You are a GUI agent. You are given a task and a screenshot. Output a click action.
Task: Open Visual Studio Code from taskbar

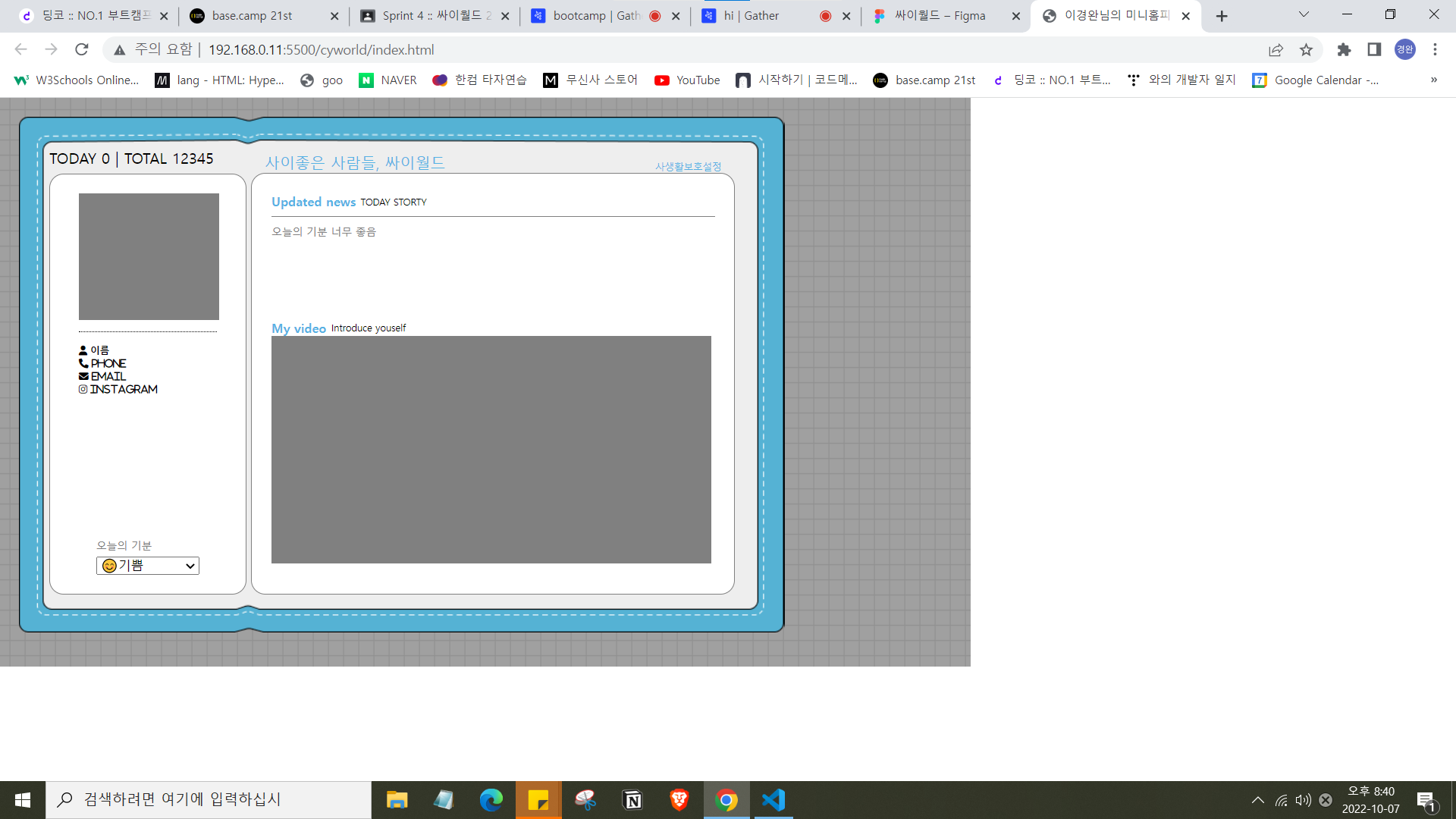[773, 800]
